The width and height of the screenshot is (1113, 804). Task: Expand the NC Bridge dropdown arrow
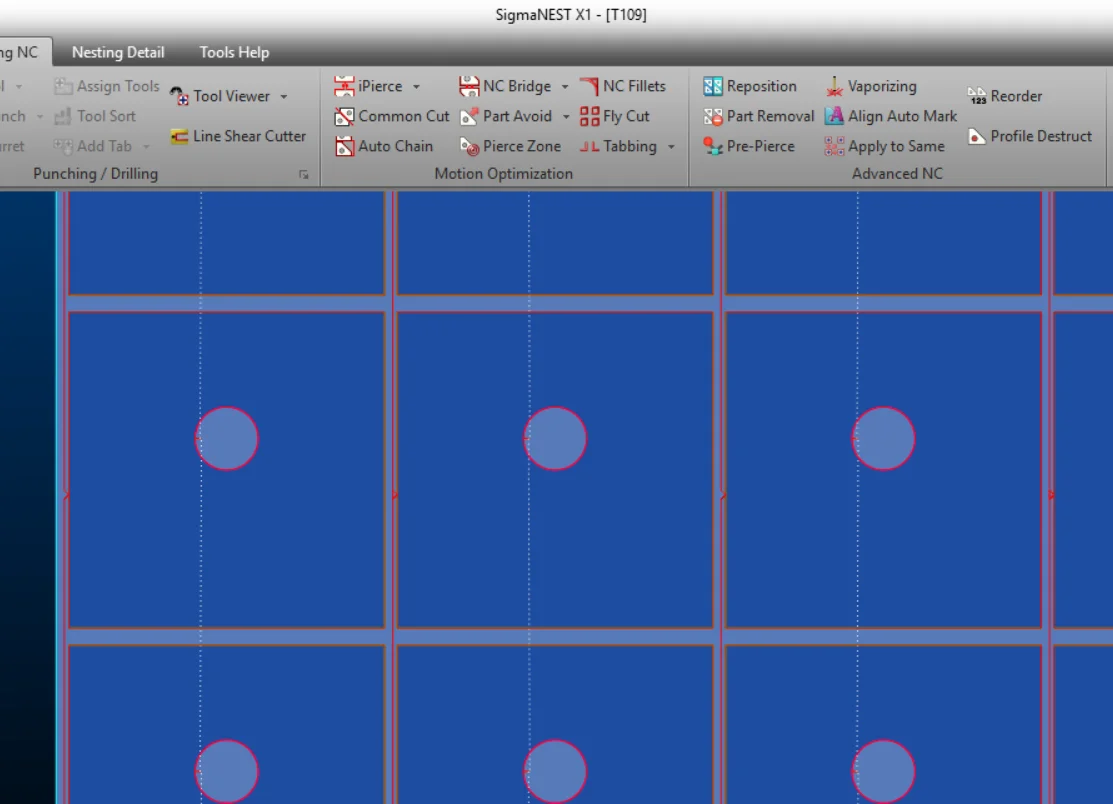click(565, 87)
